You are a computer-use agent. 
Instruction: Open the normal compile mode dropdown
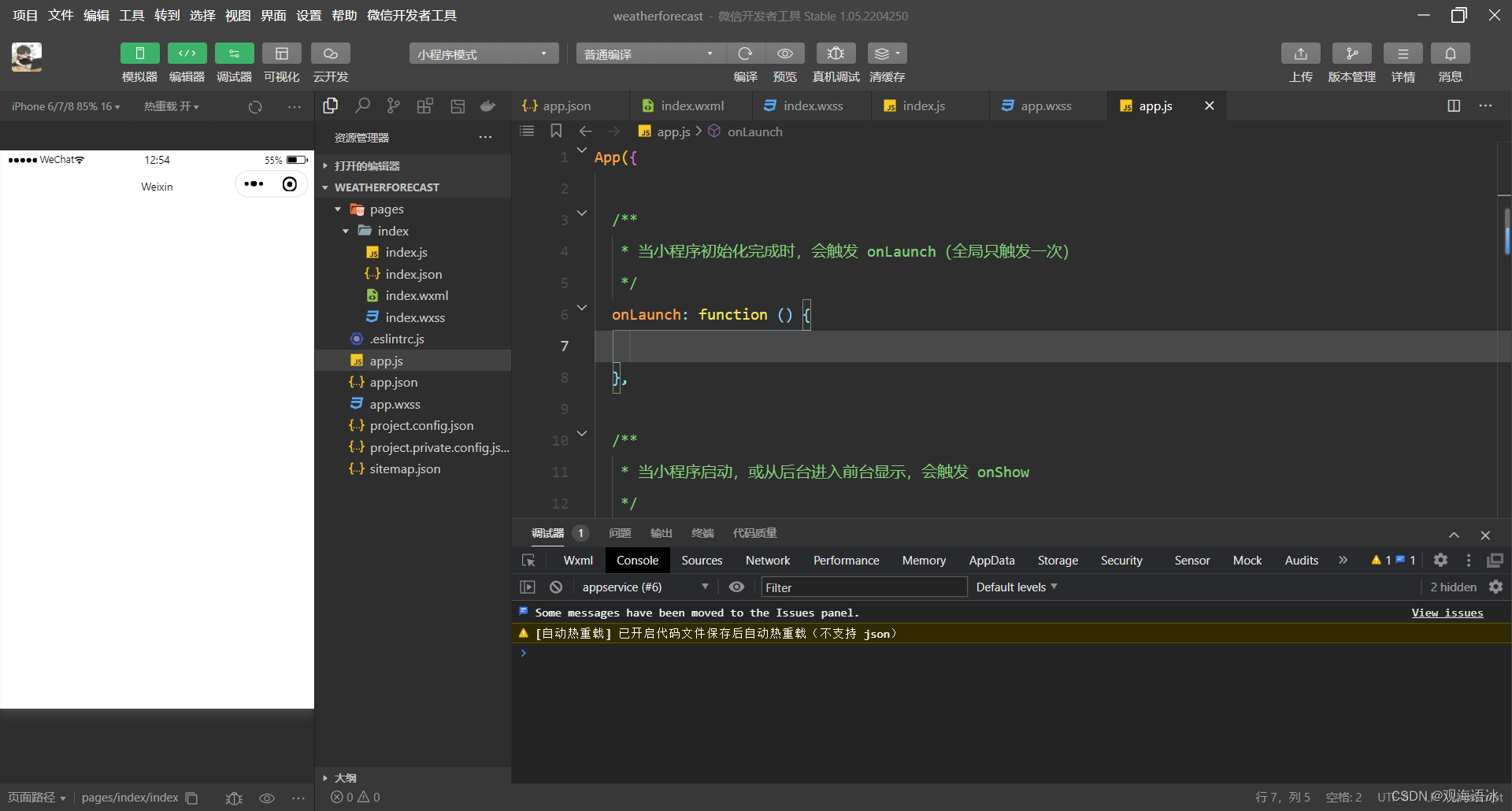(x=650, y=54)
